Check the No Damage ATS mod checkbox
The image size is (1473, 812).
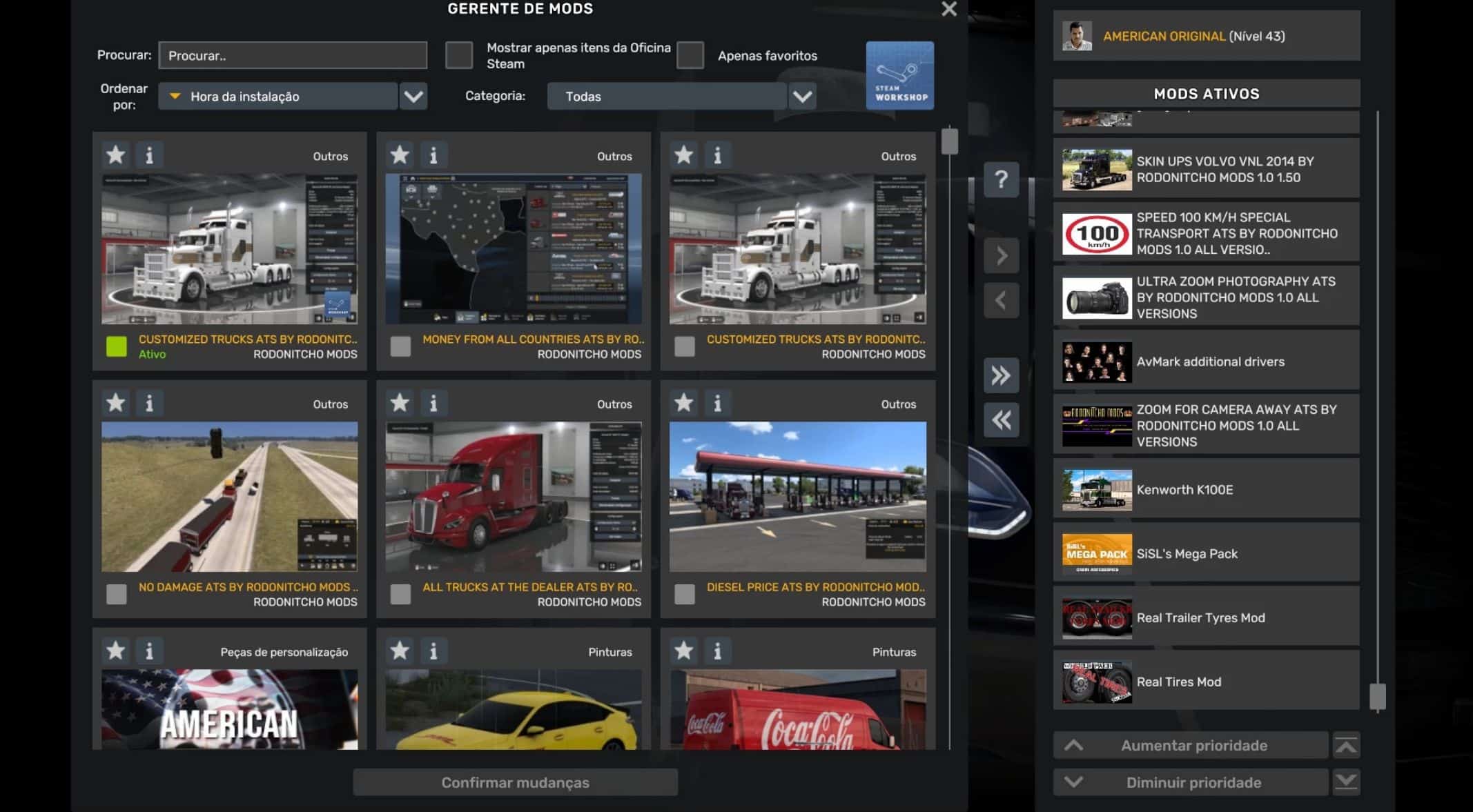point(117,594)
